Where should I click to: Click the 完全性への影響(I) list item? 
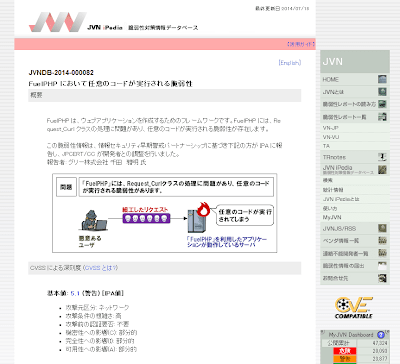click(100, 341)
